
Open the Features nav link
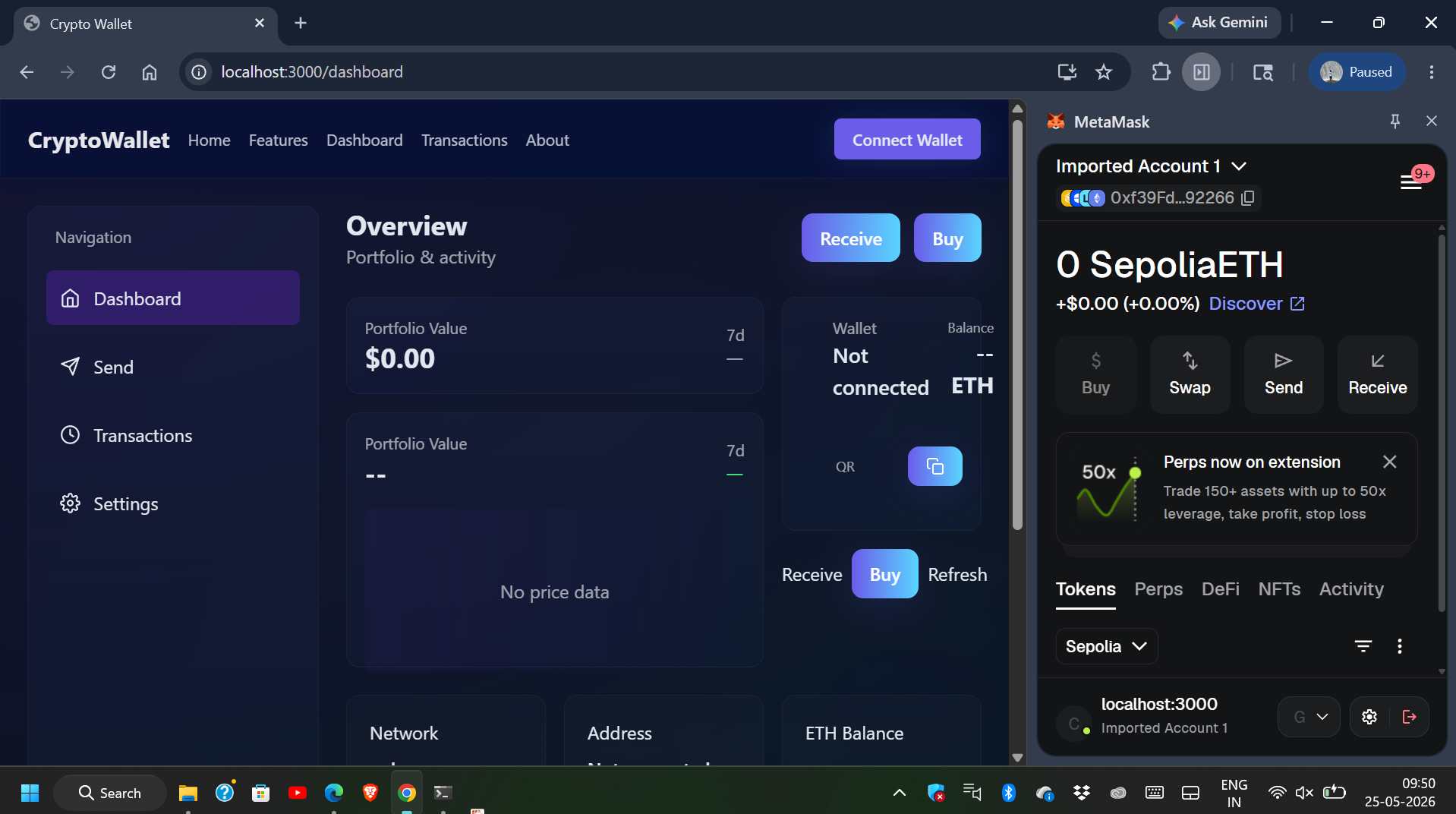coord(279,140)
